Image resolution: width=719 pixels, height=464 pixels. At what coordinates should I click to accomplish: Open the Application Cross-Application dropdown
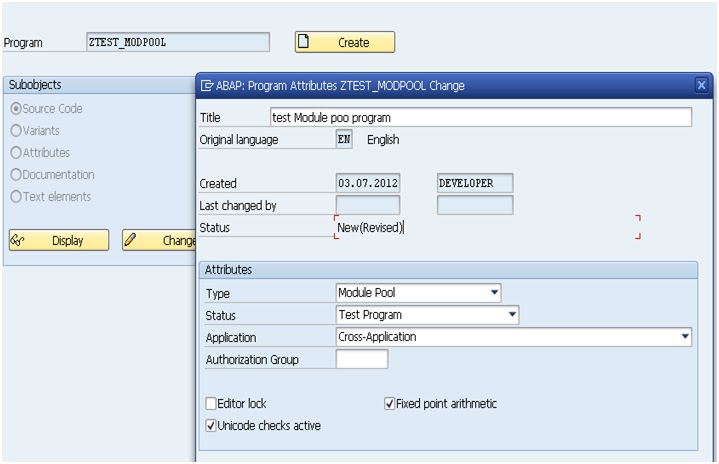(x=685, y=337)
